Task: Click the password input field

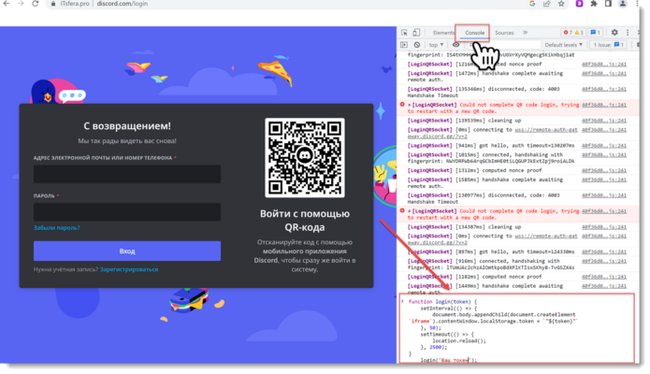Action: tap(127, 212)
